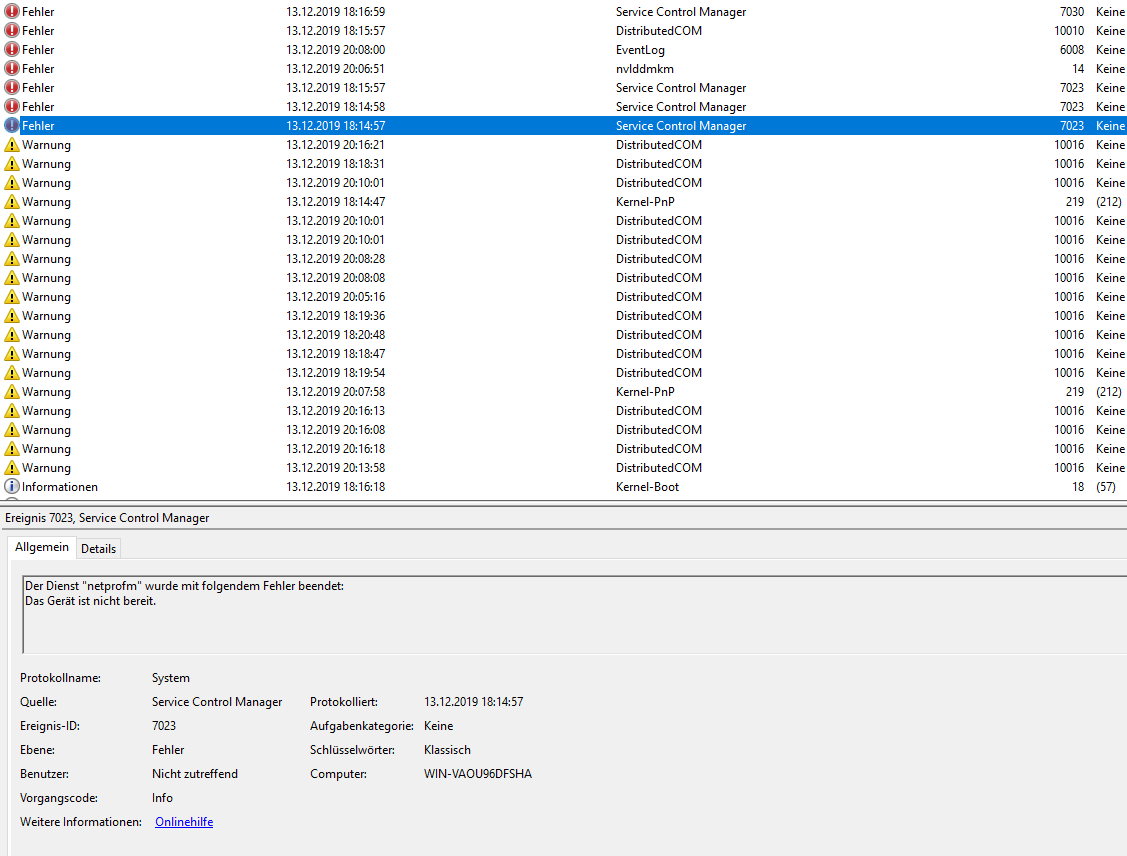The height and width of the screenshot is (856, 1127).
Task: Click the date '13.12.2019 20:13:58' cell
Action: (336, 467)
